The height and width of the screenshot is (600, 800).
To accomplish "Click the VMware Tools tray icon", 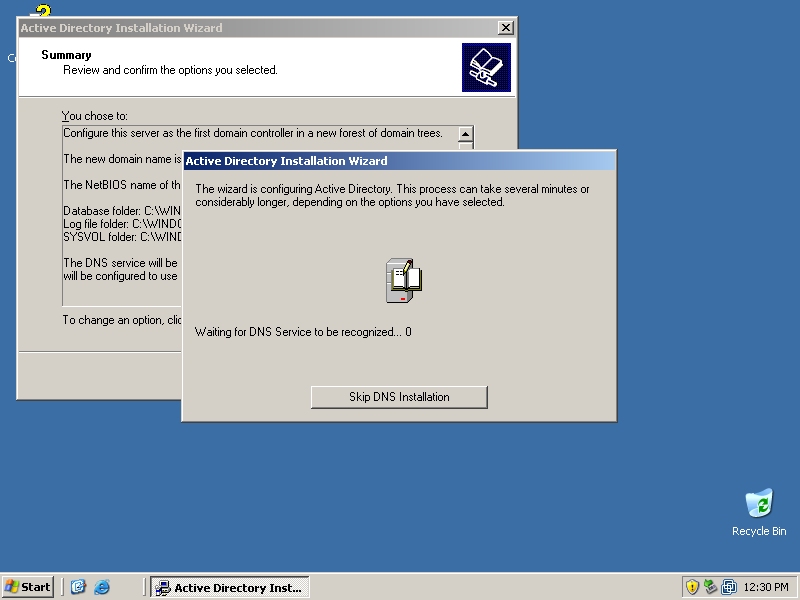I will 729,587.
